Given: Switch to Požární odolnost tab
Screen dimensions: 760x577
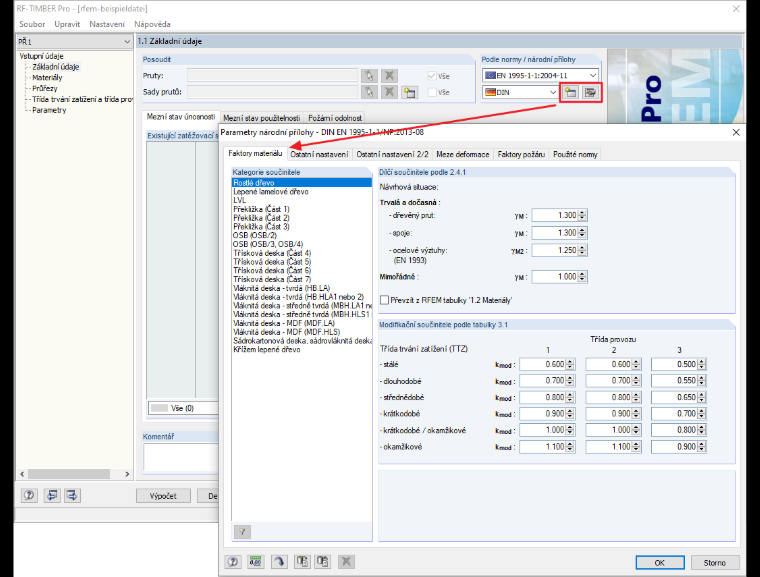Looking at the screenshot, I should [335, 118].
